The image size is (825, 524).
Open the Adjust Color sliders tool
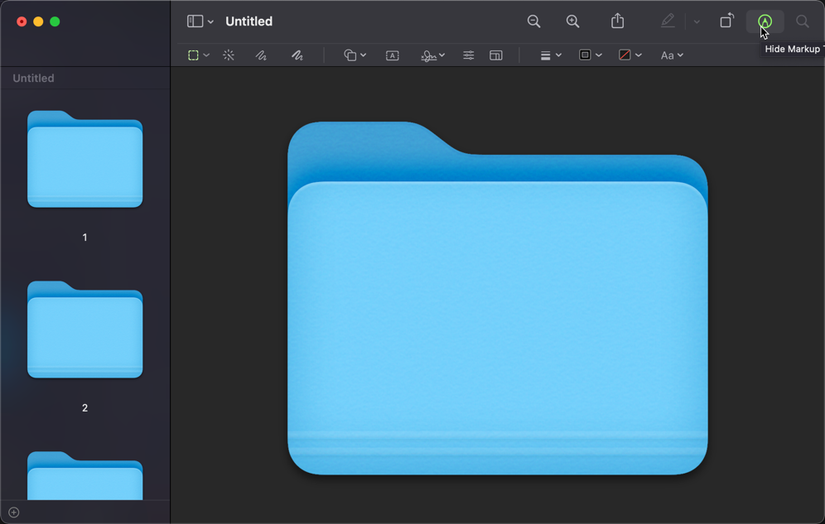click(x=468, y=56)
